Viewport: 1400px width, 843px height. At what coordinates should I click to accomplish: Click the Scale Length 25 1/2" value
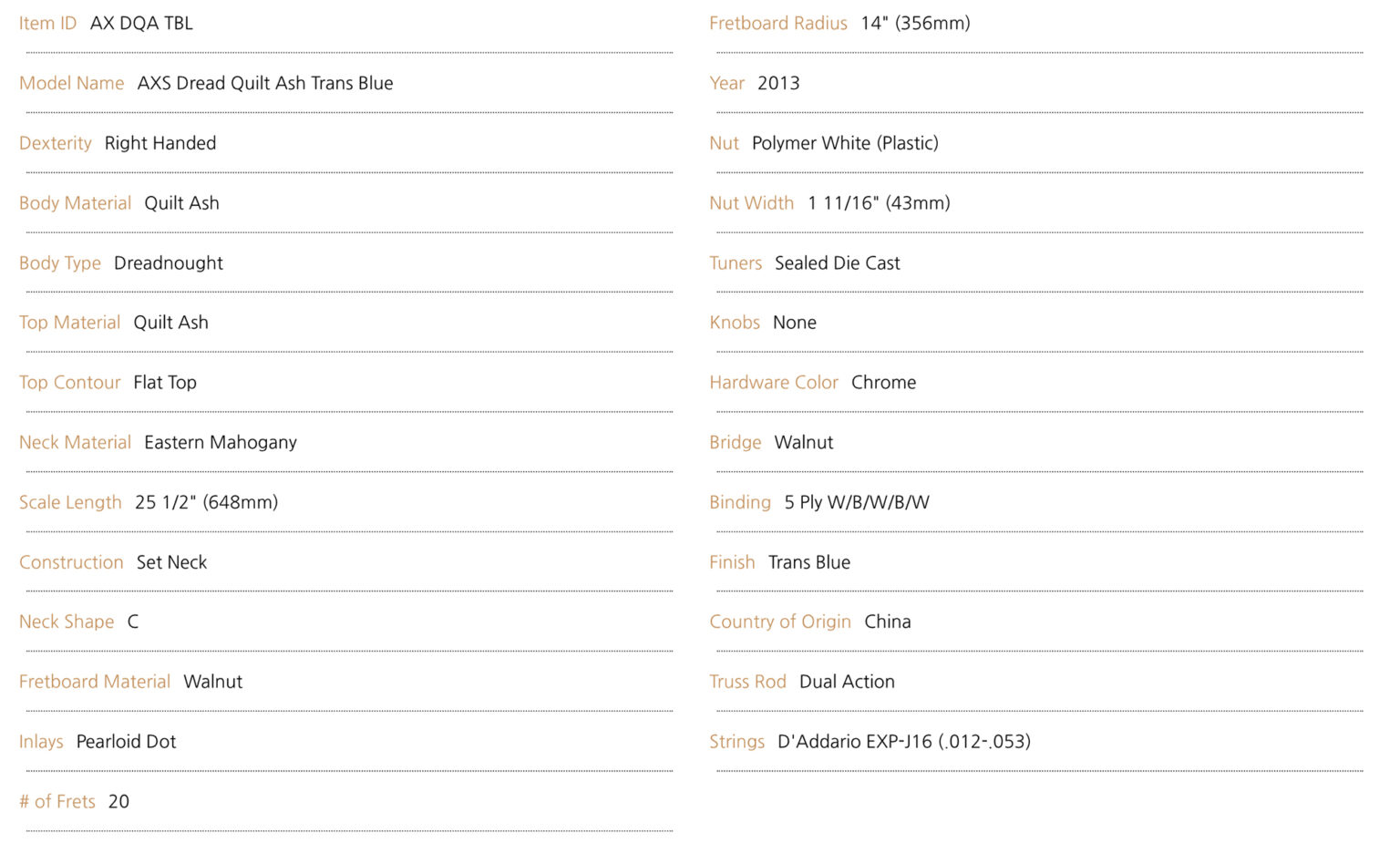click(x=206, y=502)
